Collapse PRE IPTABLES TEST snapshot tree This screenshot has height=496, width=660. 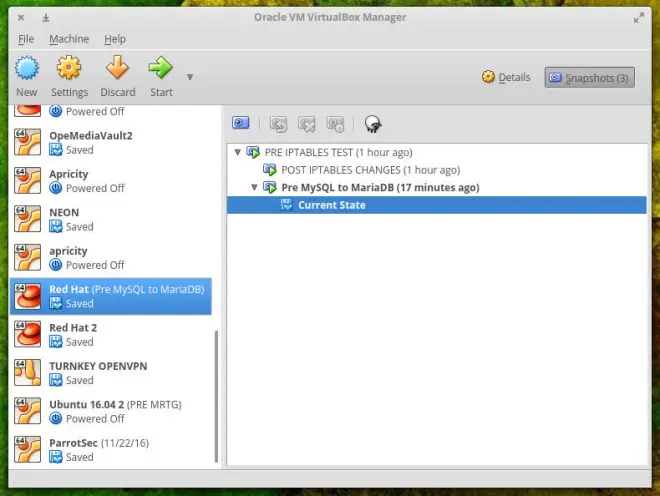tap(238, 152)
